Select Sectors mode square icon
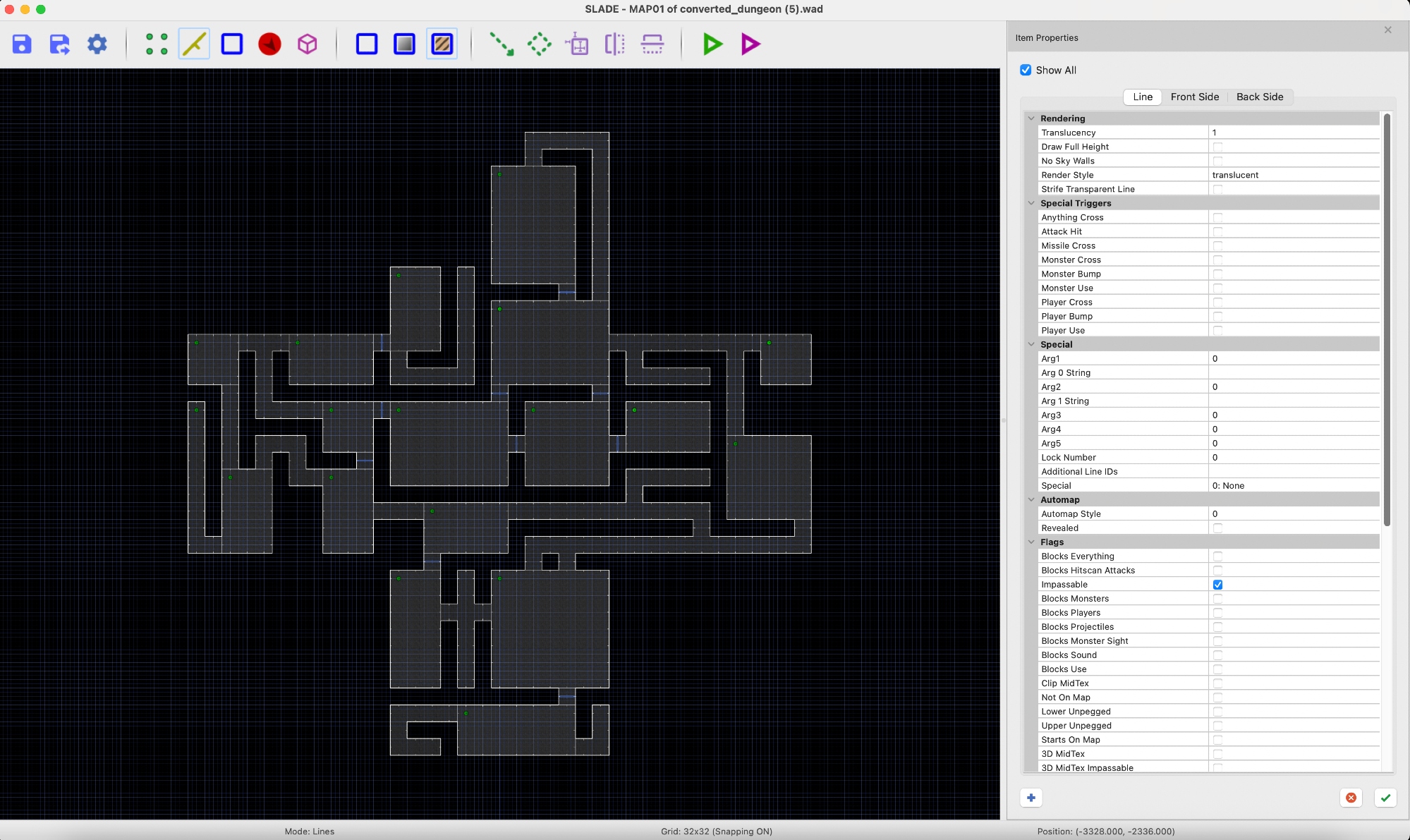The width and height of the screenshot is (1410, 840). (x=232, y=44)
